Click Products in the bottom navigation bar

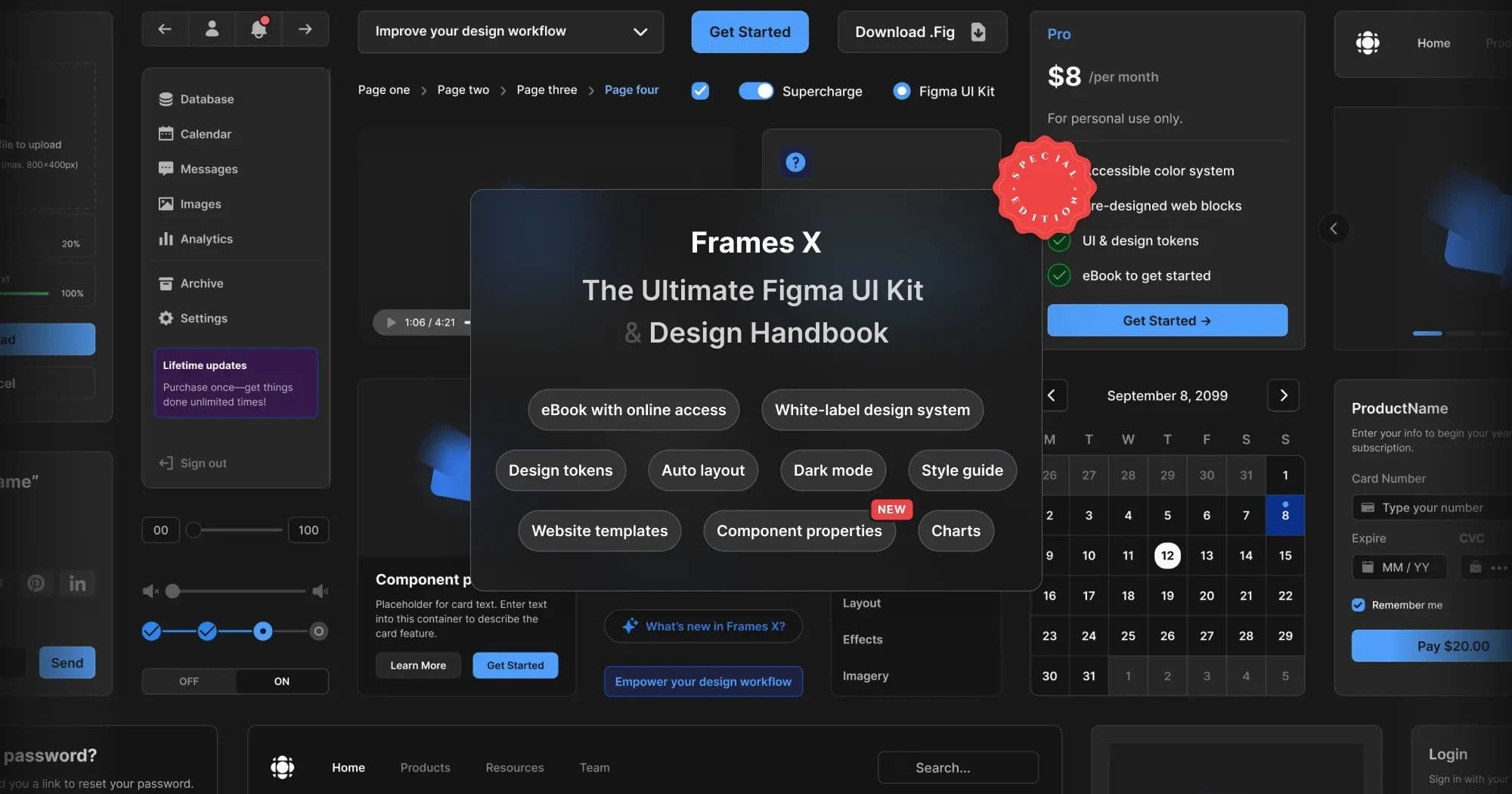point(425,768)
